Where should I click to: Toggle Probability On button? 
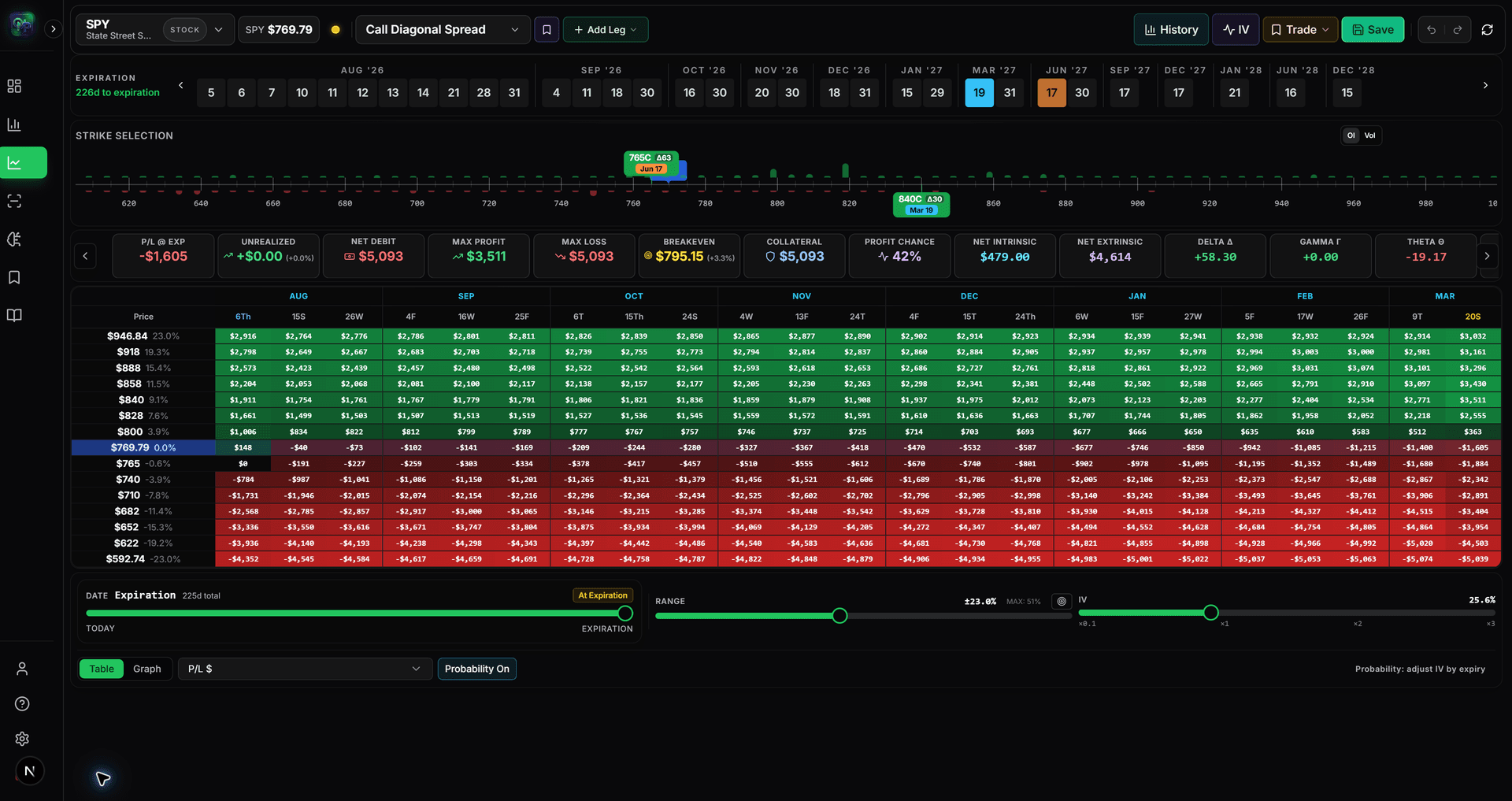pos(477,669)
